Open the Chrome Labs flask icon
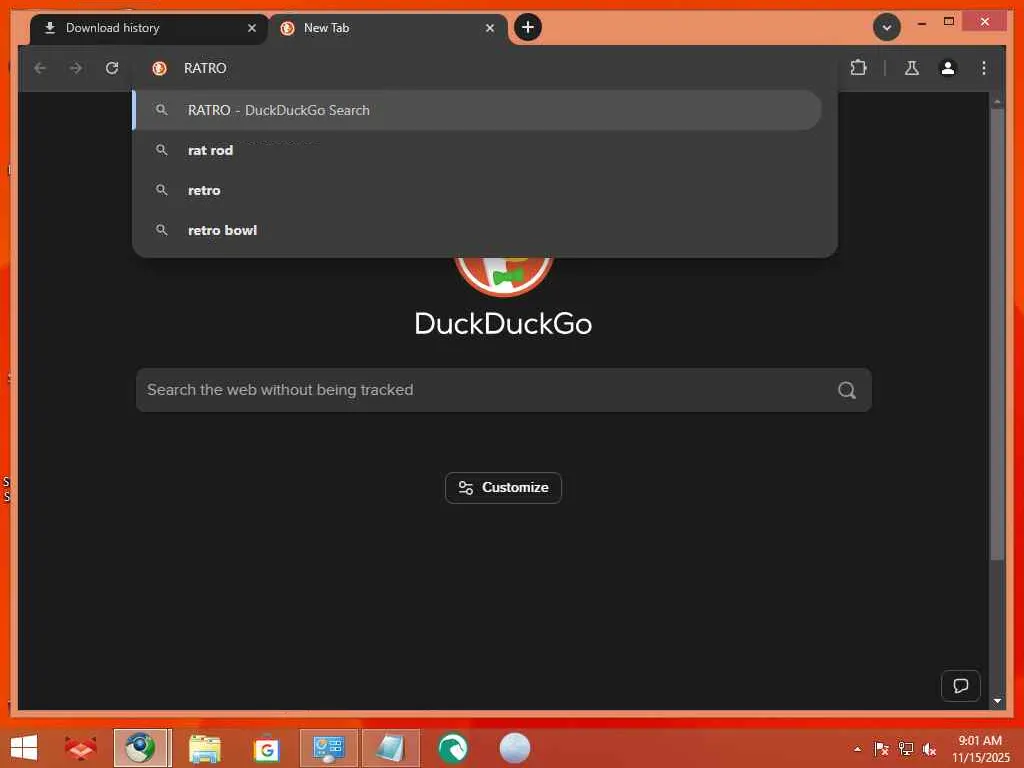The width and height of the screenshot is (1024, 768). pyautogui.click(x=912, y=68)
